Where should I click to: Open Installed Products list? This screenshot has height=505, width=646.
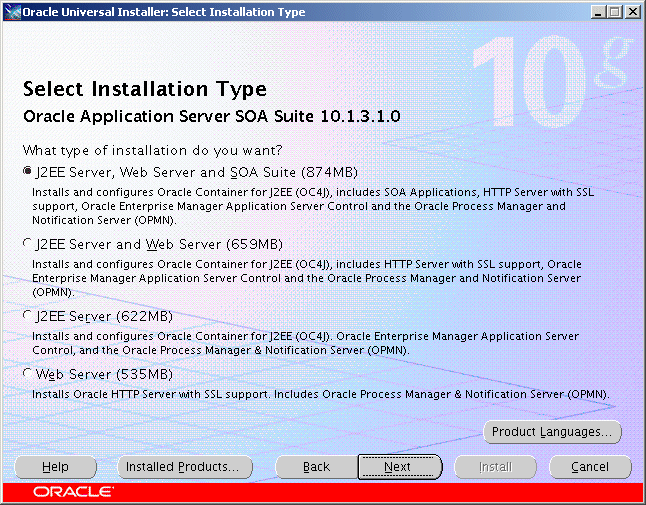coord(185,467)
